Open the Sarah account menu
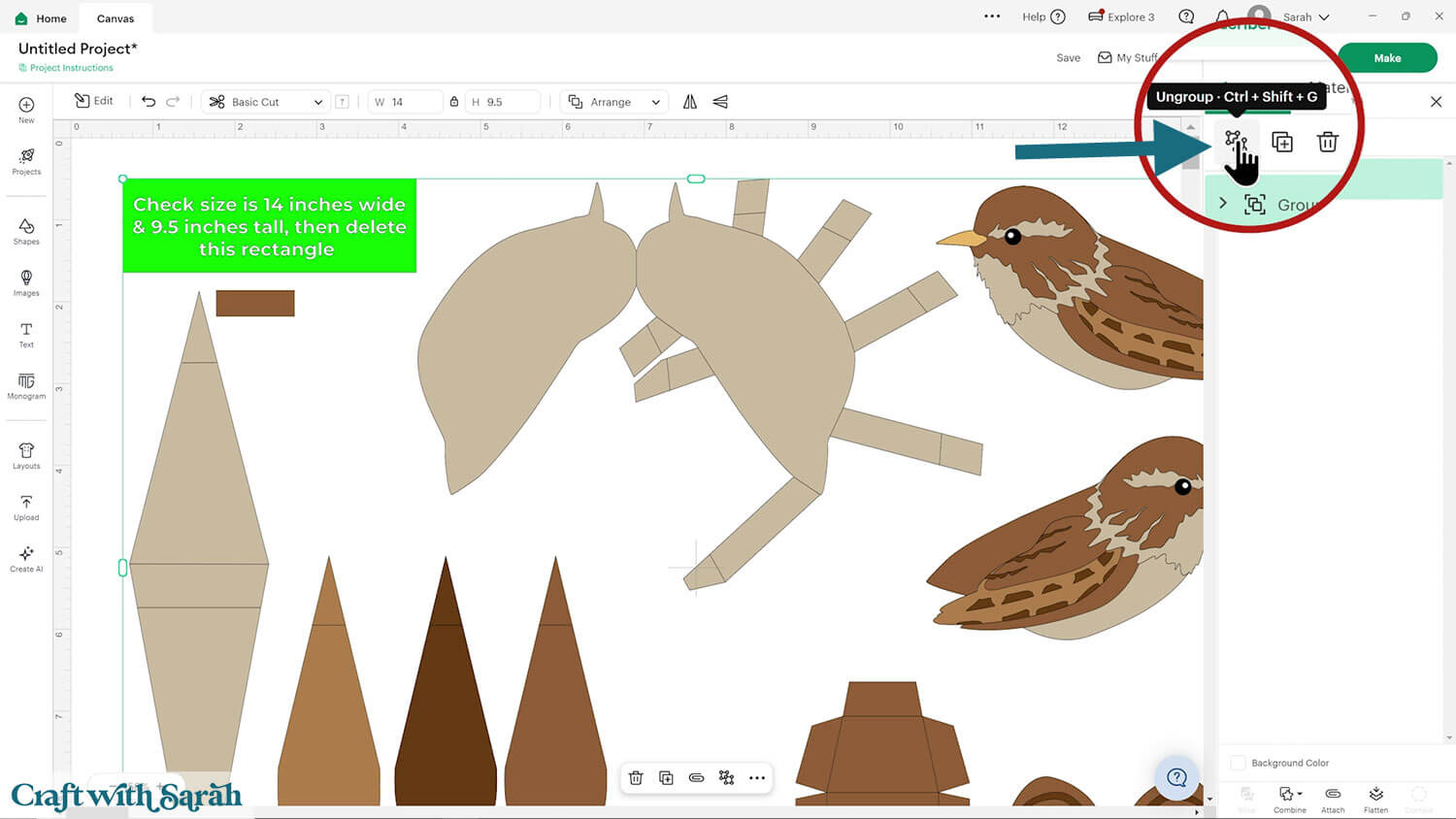The image size is (1456, 819). (x=1304, y=17)
